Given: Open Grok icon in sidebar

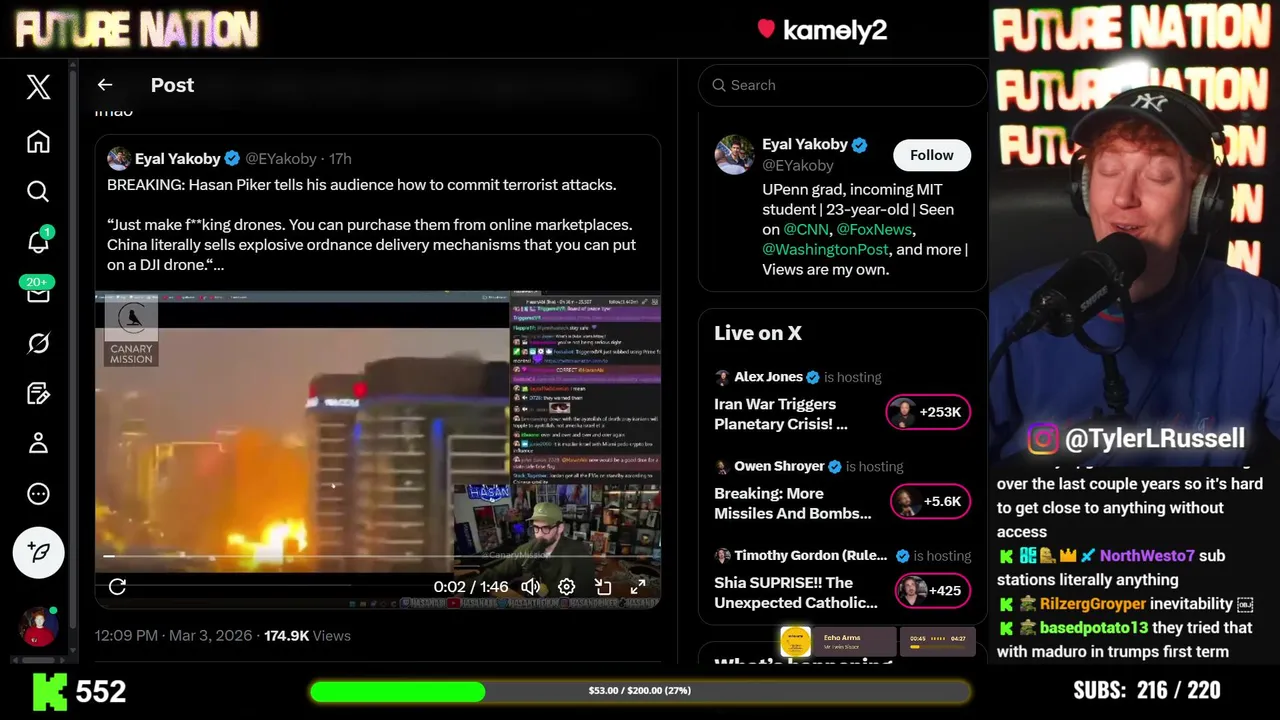Looking at the screenshot, I should [38, 343].
